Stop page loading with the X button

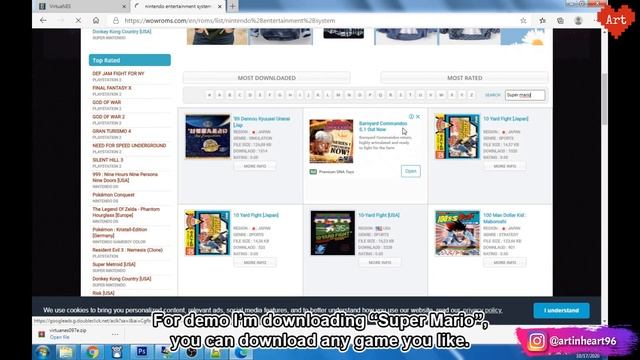[x=78, y=20]
